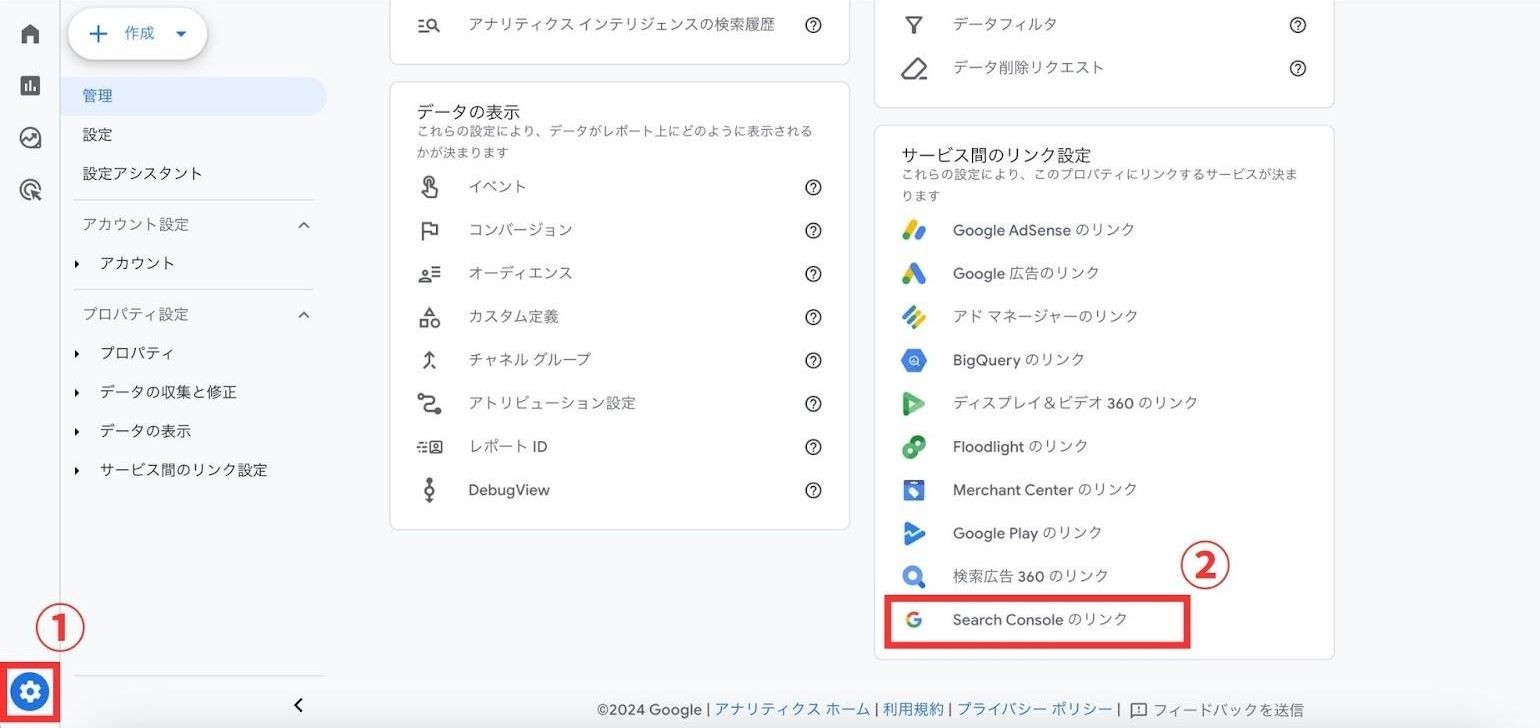Open the Explore icon in left rail
The image size is (1540, 728).
(x=30, y=138)
